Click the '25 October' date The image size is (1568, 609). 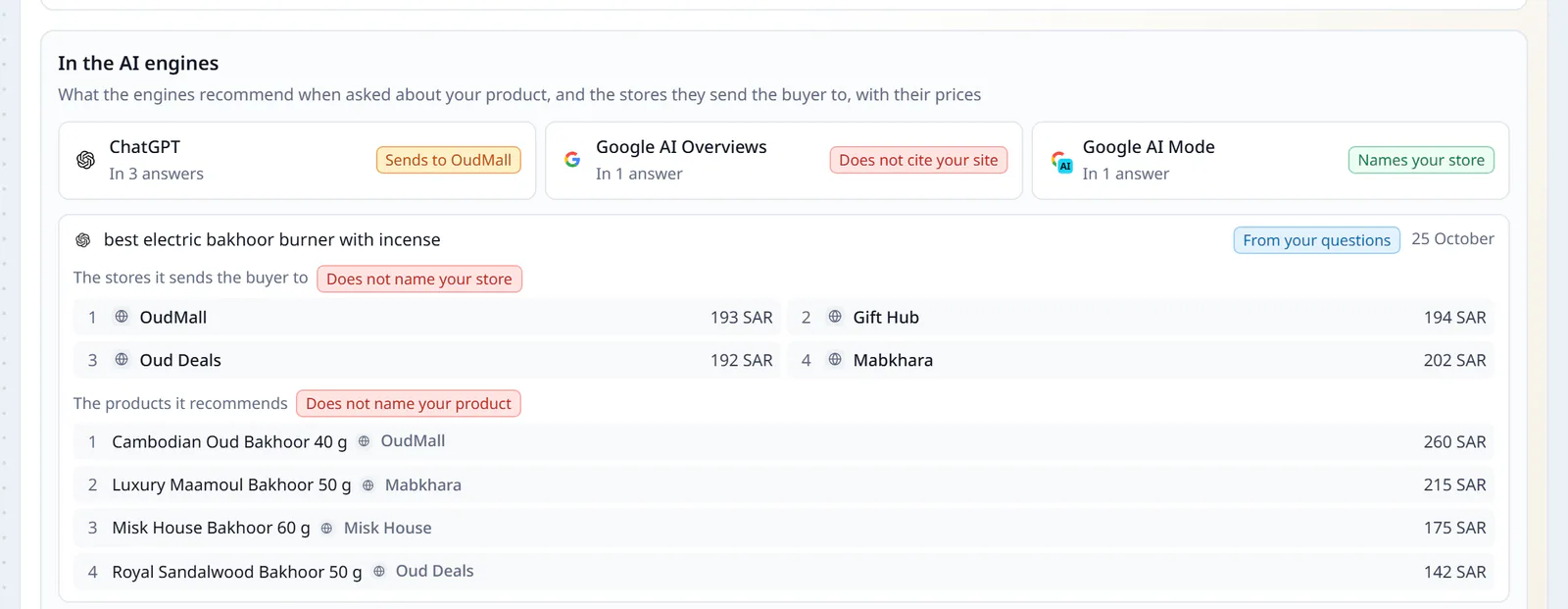click(x=1452, y=239)
